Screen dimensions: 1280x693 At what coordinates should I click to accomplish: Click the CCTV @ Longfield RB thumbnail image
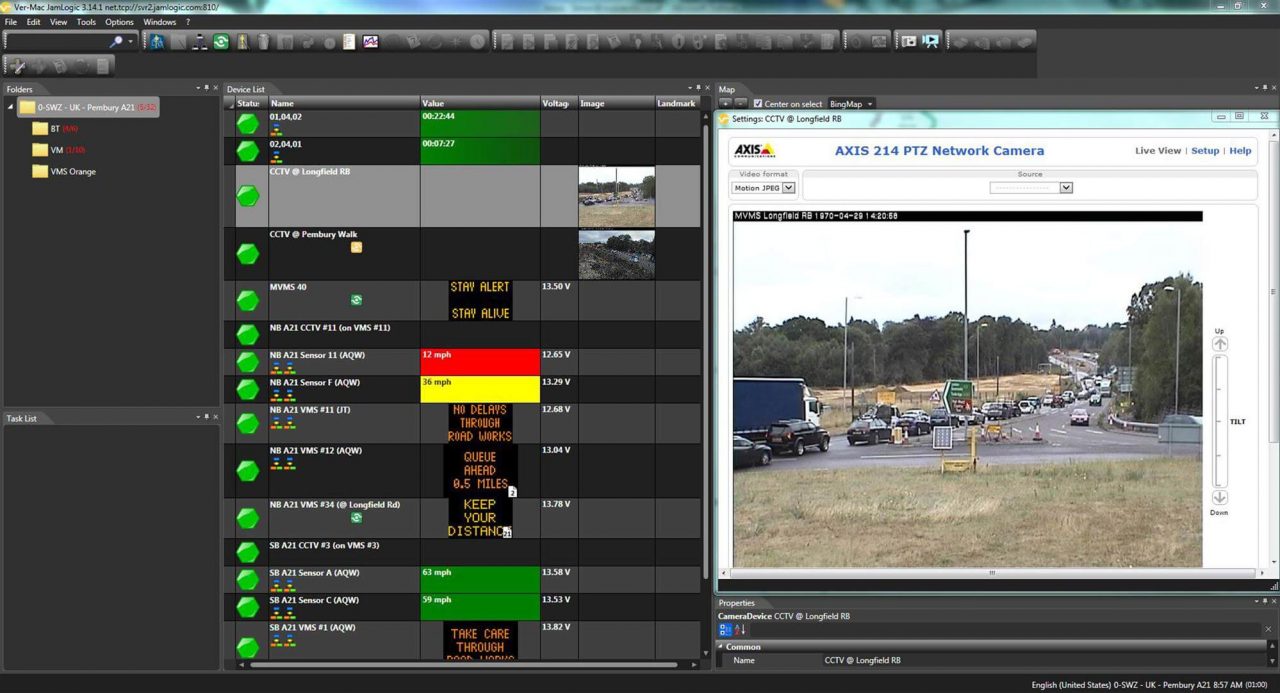click(x=616, y=196)
